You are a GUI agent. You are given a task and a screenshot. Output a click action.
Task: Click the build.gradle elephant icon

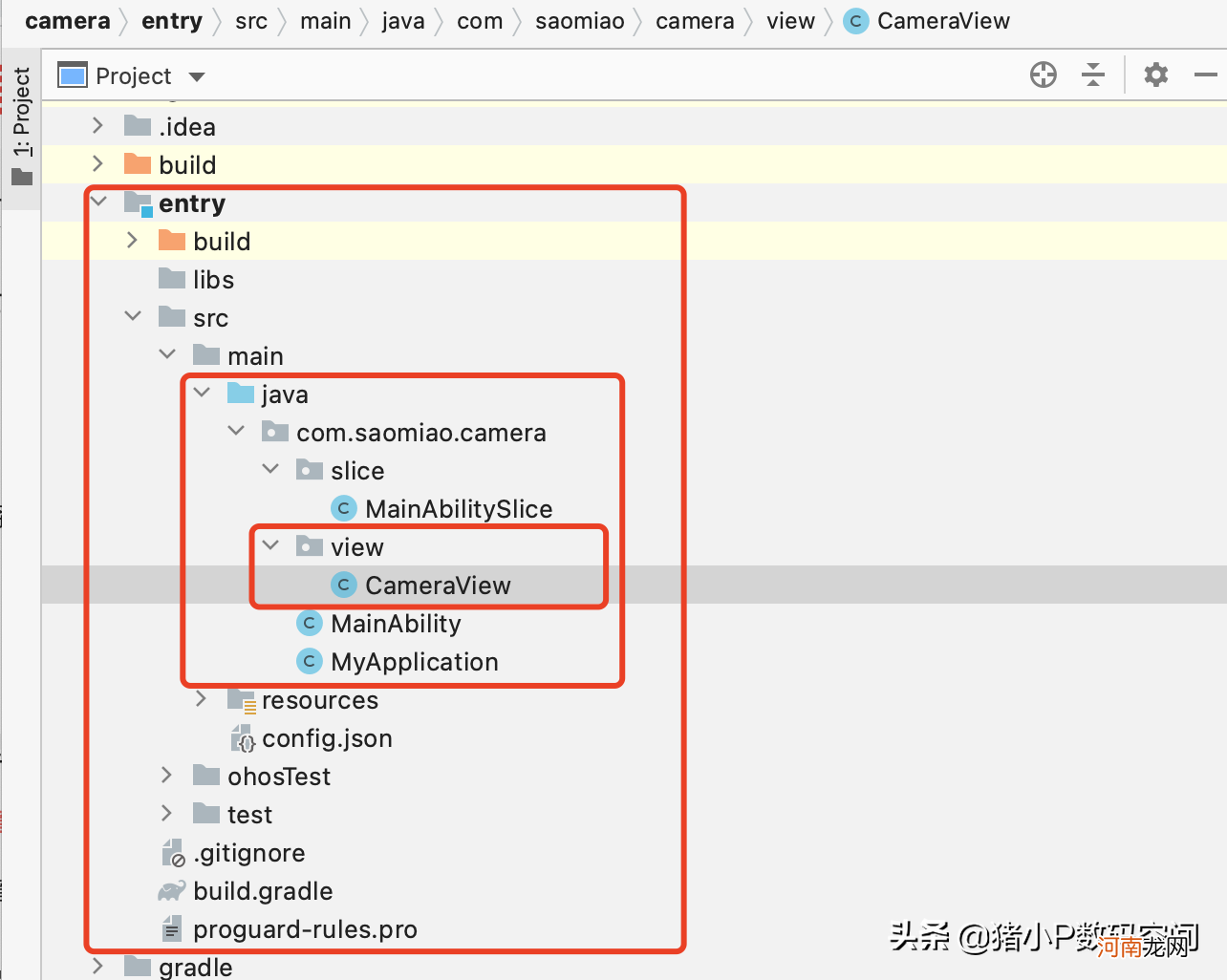(172, 890)
